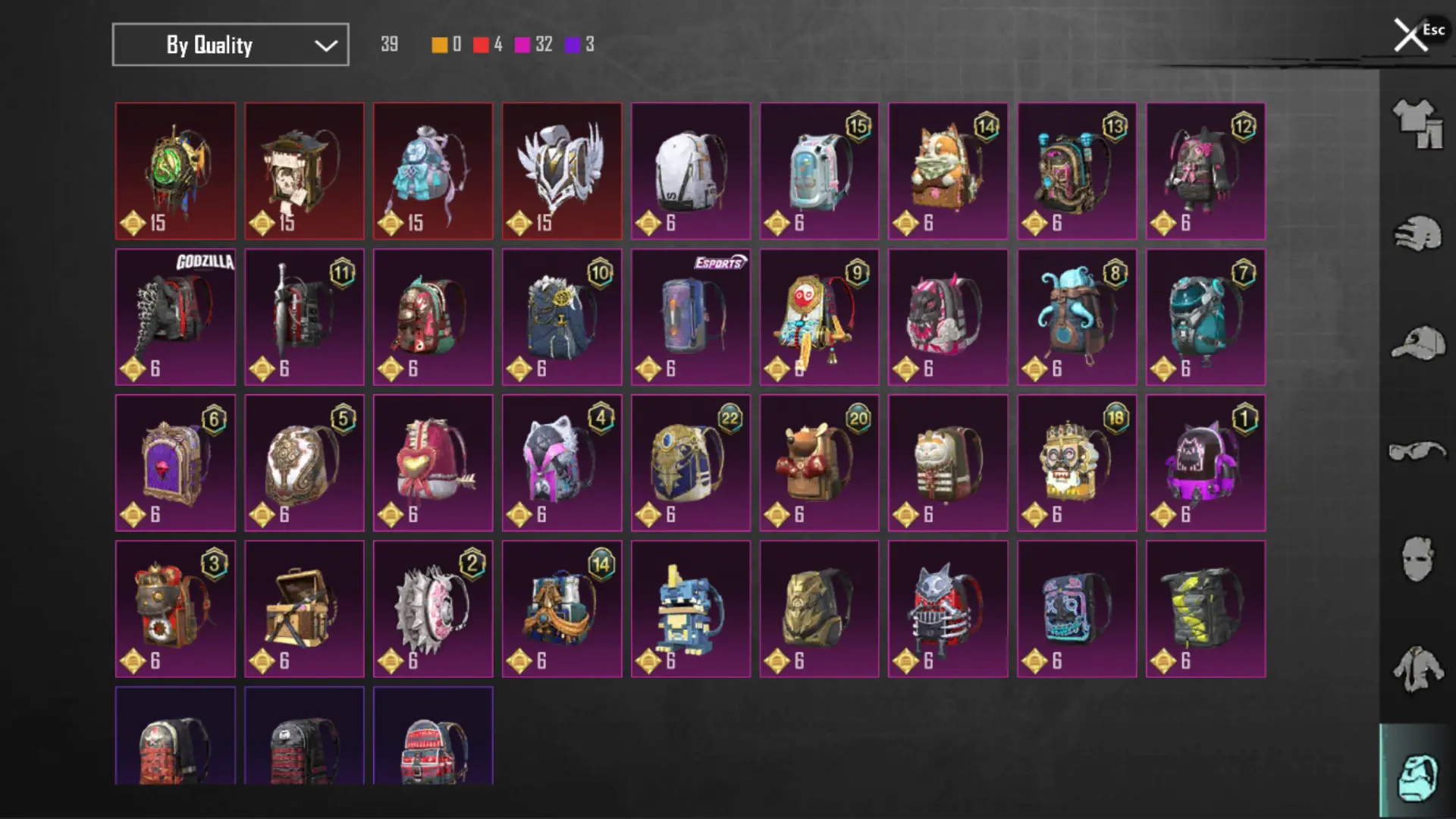
Task: Choose the corgi dog backpack with badge 14
Action: (x=948, y=171)
